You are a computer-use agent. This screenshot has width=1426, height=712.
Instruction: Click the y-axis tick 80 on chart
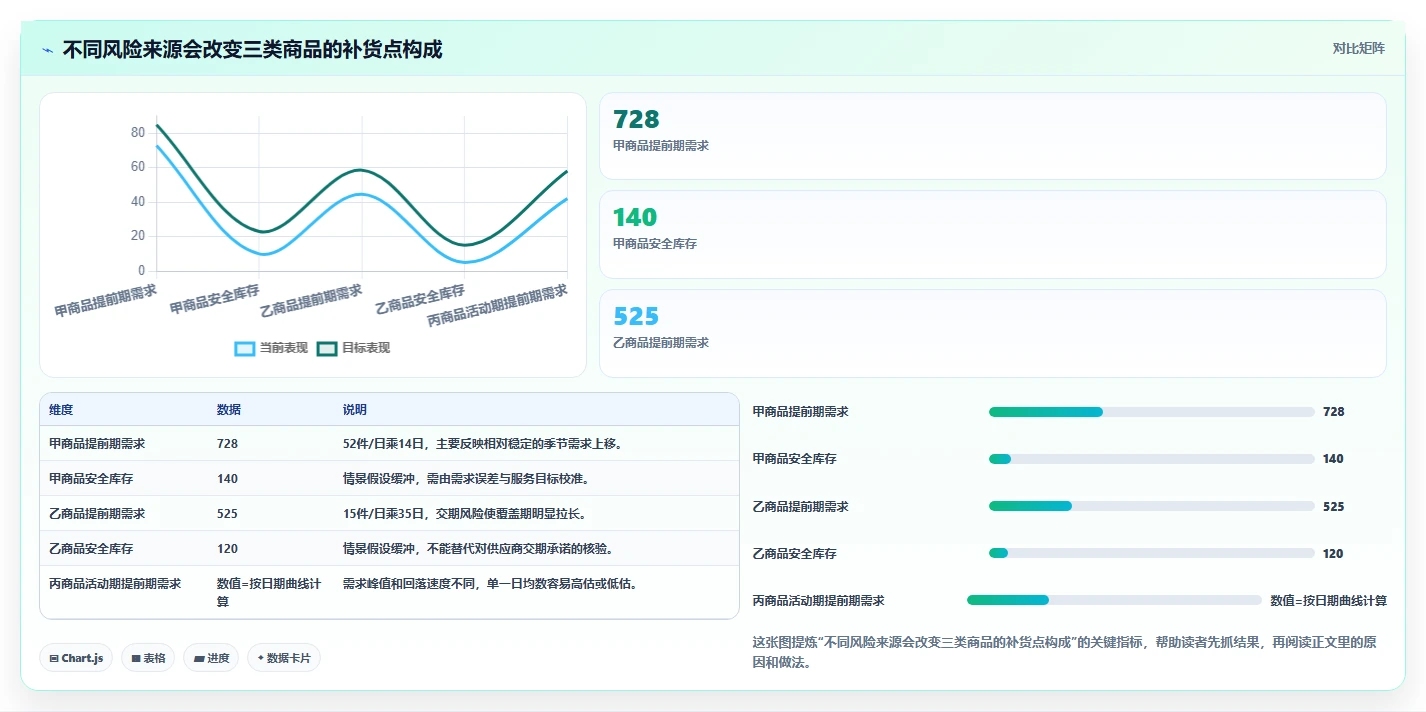tap(138, 133)
